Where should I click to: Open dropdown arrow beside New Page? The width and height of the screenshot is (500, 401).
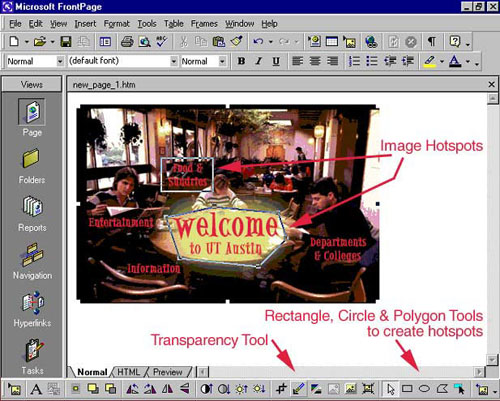[x=27, y=42]
